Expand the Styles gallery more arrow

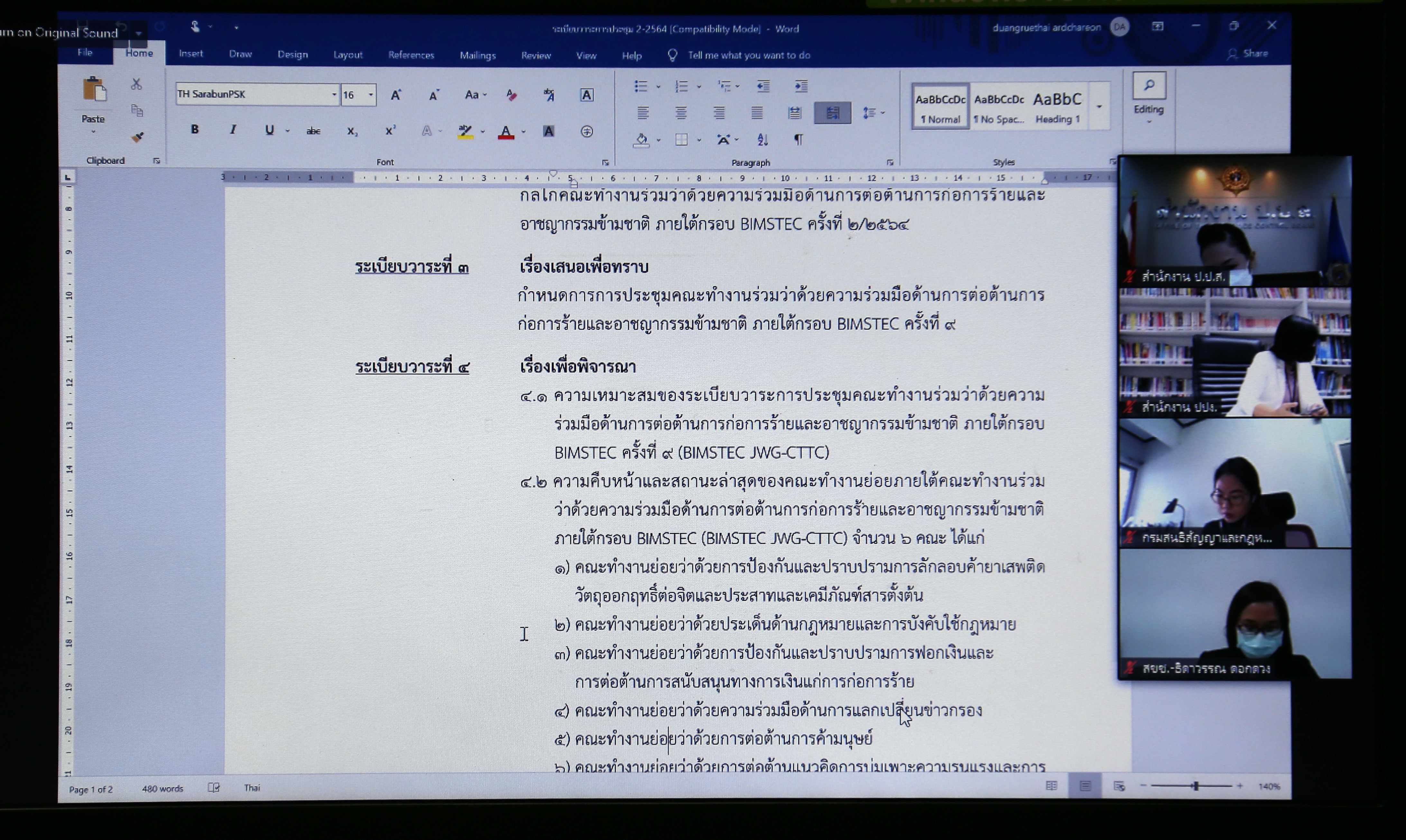(x=1099, y=106)
